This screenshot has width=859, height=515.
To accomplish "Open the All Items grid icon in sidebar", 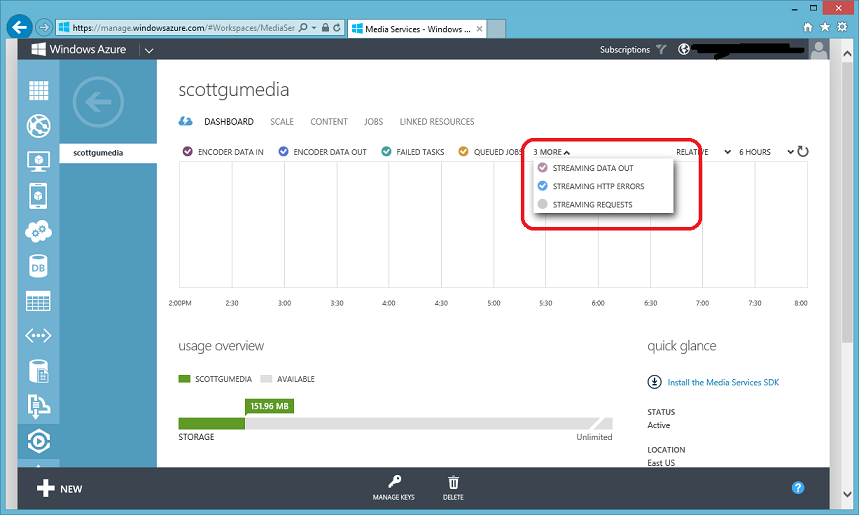I will [38, 90].
